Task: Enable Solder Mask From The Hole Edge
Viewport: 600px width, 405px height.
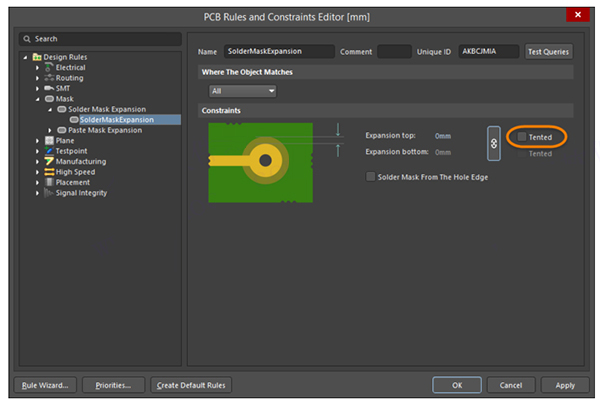Action: pyautogui.click(x=370, y=177)
